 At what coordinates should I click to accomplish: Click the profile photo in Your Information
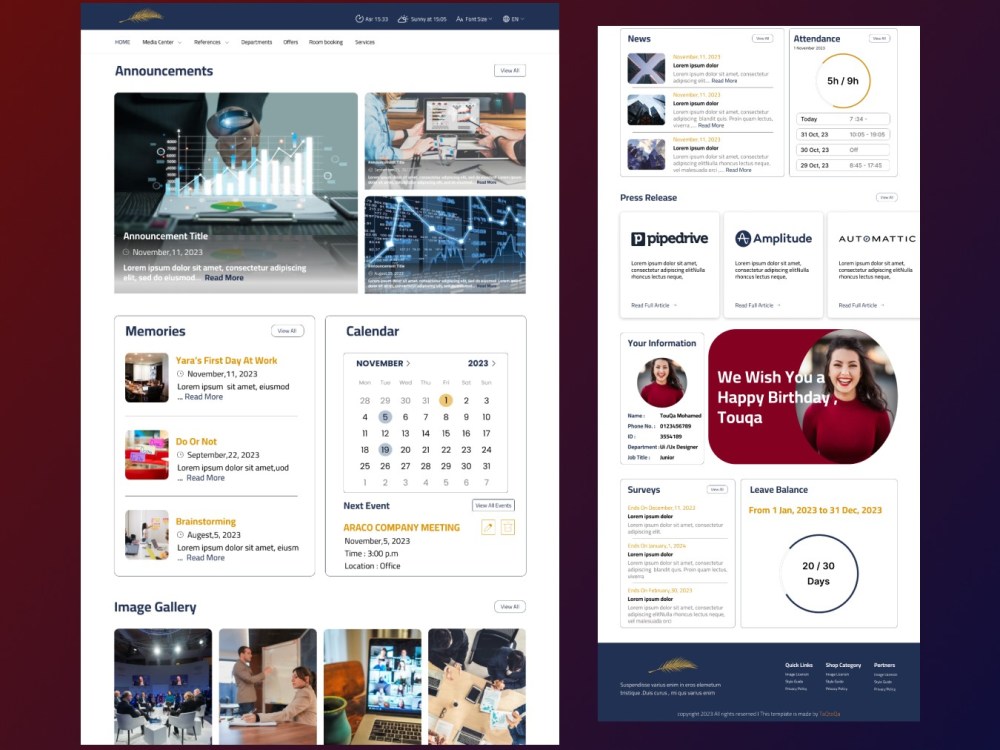pos(662,383)
